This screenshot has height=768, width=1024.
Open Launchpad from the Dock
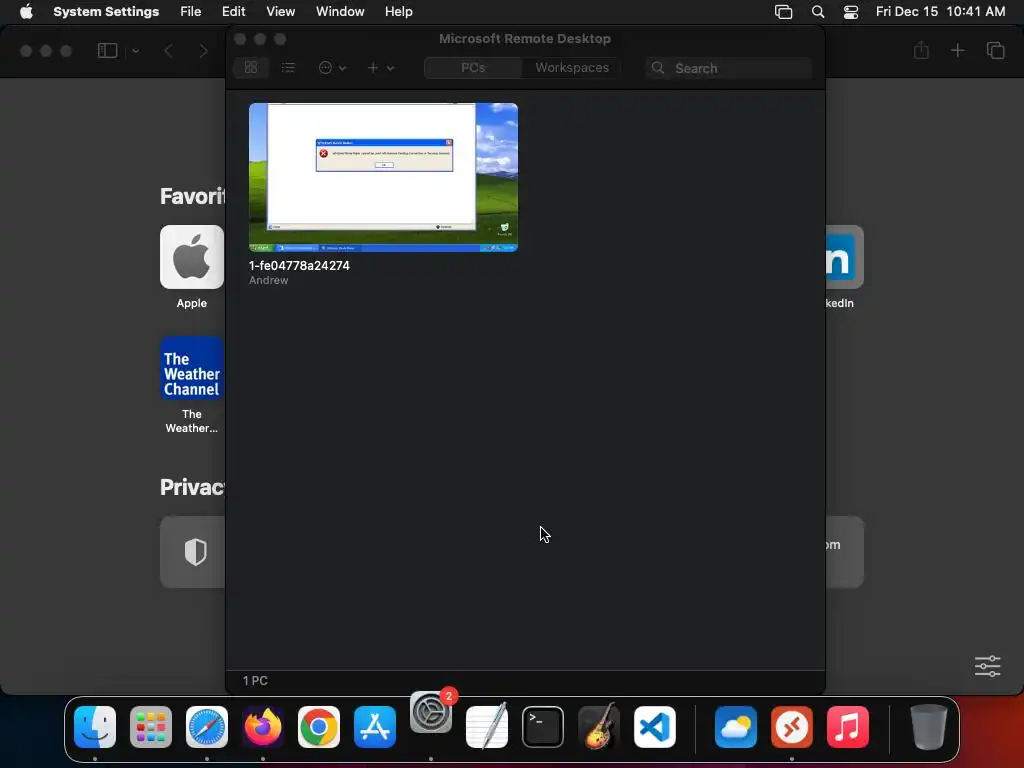pyautogui.click(x=151, y=727)
